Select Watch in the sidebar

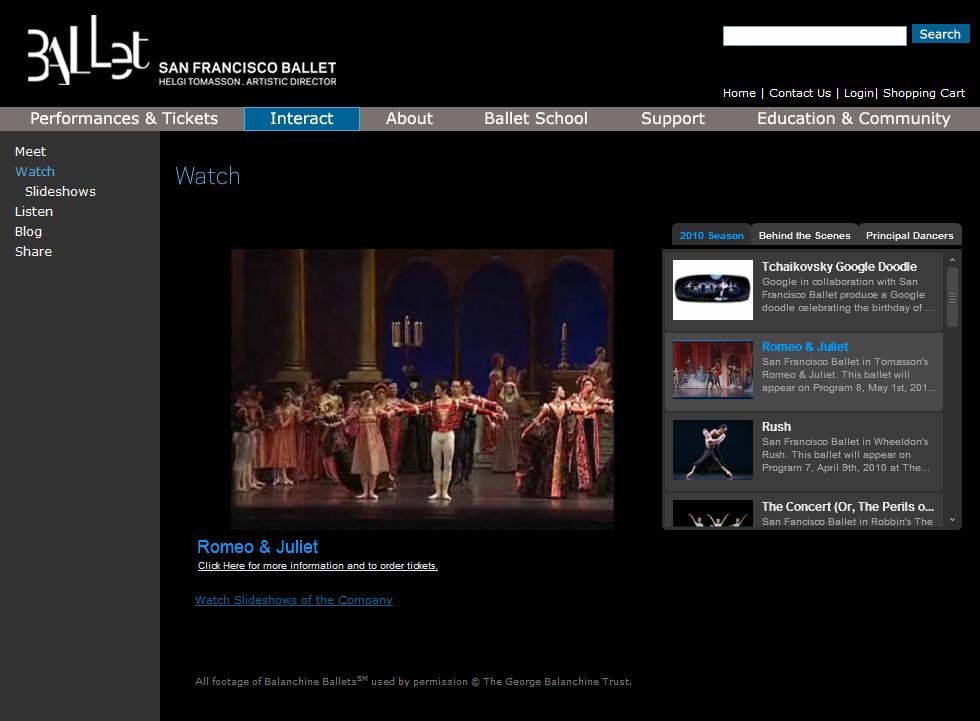(35, 172)
